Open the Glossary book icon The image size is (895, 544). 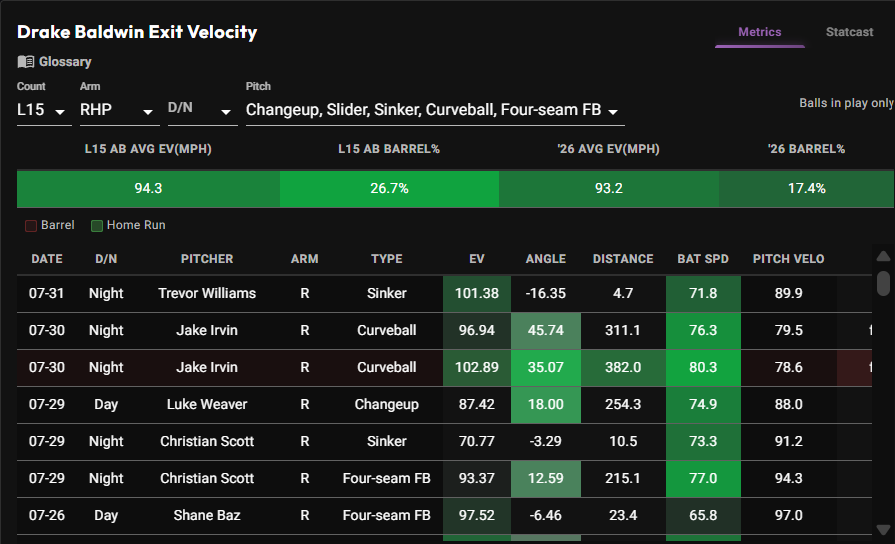(26, 62)
